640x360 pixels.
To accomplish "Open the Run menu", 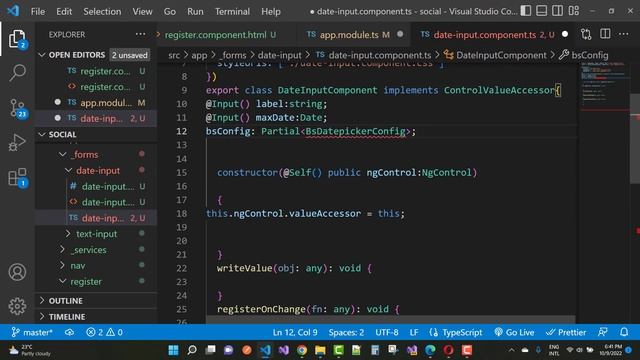I will point(195,11).
